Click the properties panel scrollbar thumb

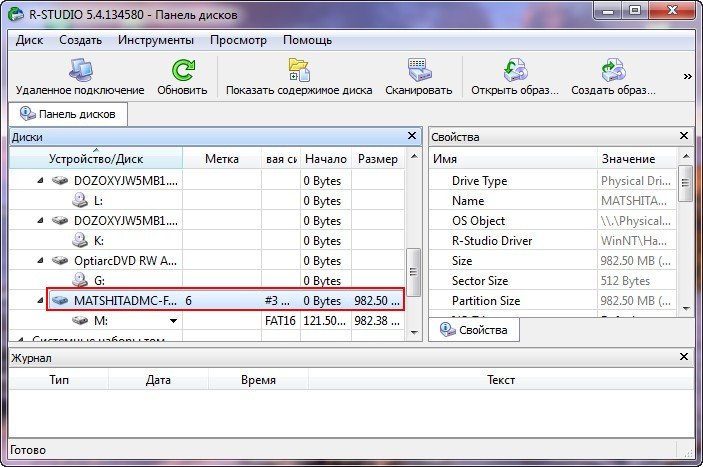tap(685, 183)
